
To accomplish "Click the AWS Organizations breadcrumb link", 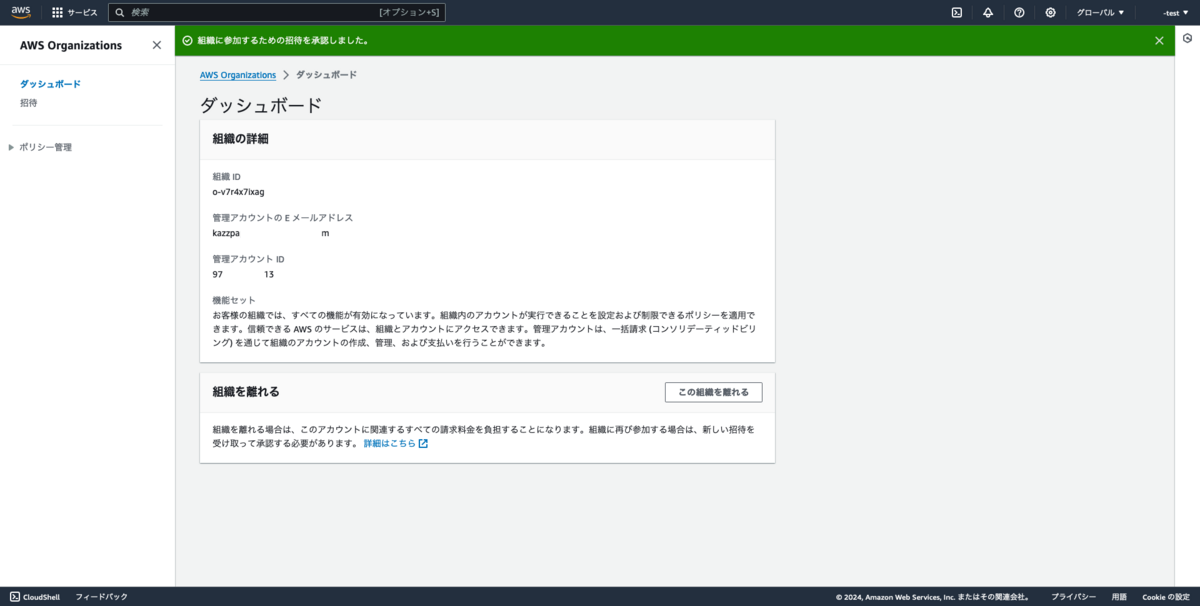I will (x=238, y=75).
